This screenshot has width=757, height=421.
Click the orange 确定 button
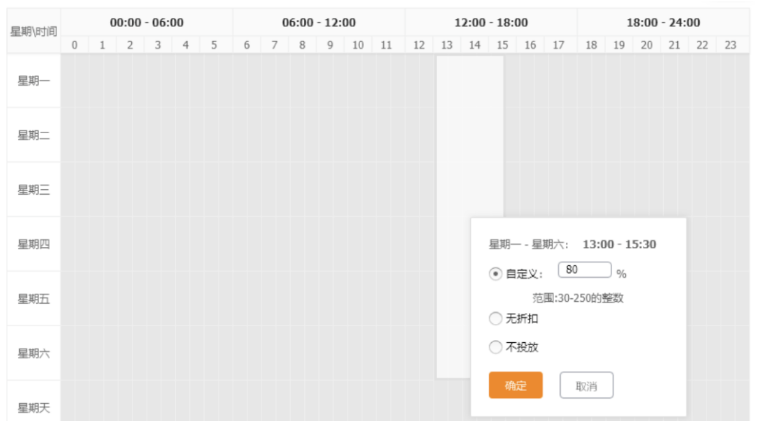point(515,385)
